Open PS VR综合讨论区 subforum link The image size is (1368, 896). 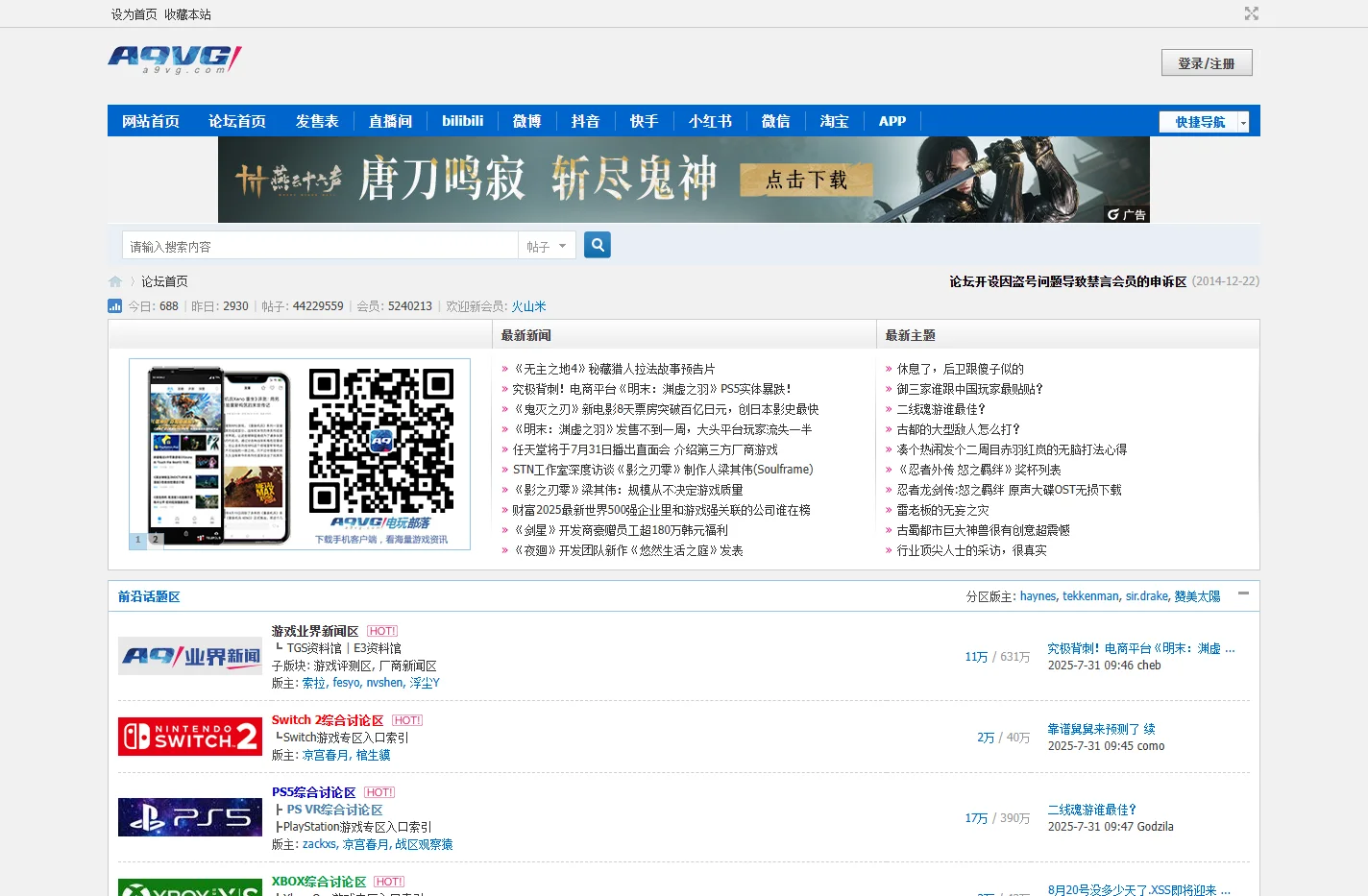[x=334, y=810]
